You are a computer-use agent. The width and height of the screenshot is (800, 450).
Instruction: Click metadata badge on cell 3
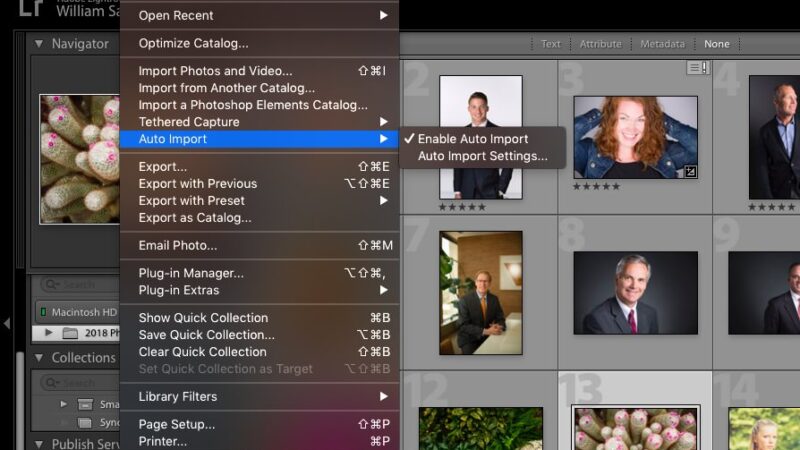(697, 67)
